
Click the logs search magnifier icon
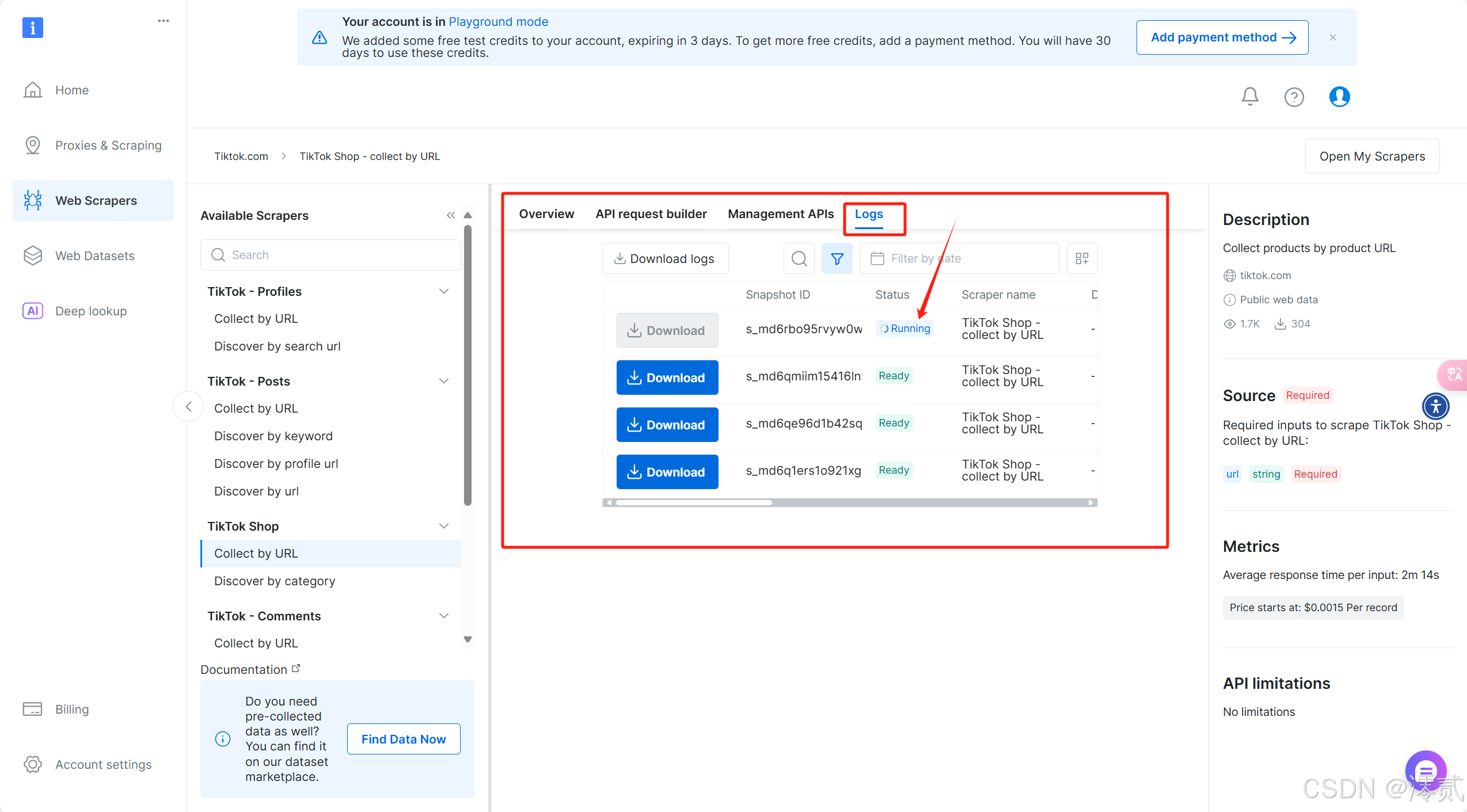point(799,258)
